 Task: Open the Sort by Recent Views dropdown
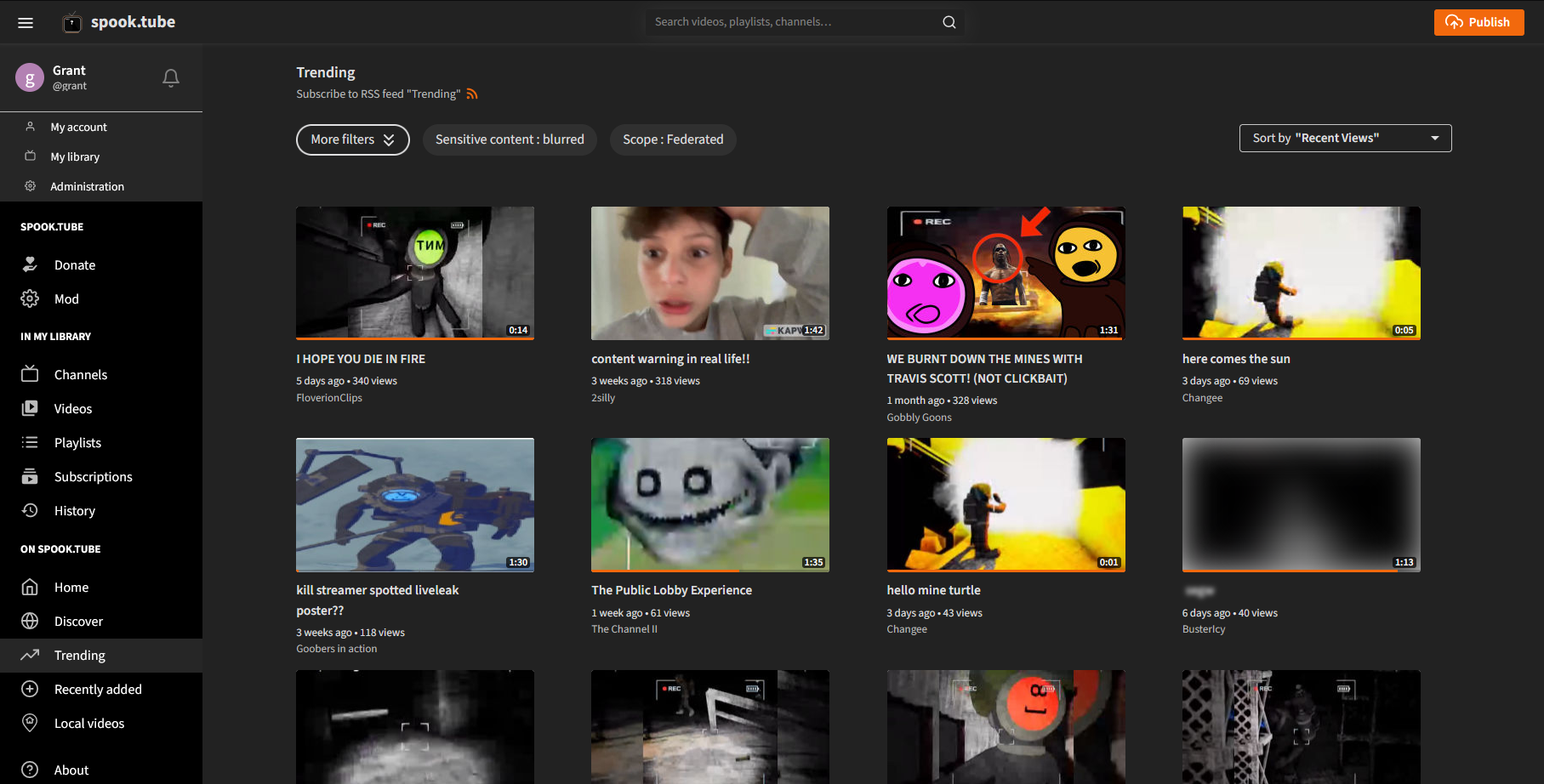click(1345, 138)
